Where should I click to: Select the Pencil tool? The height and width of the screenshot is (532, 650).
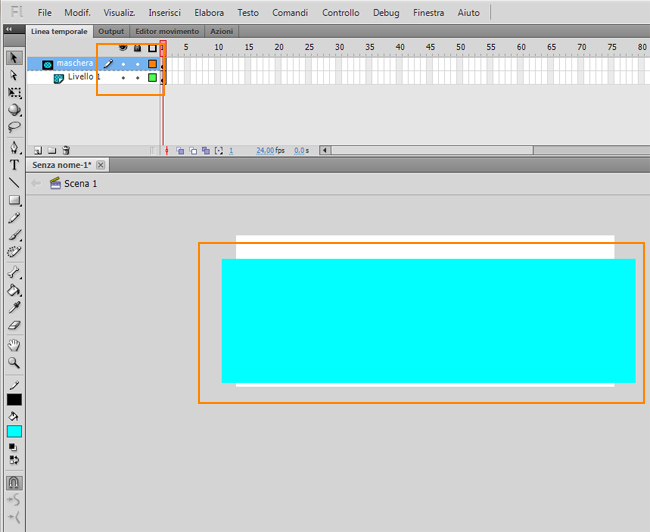[14, 218]
